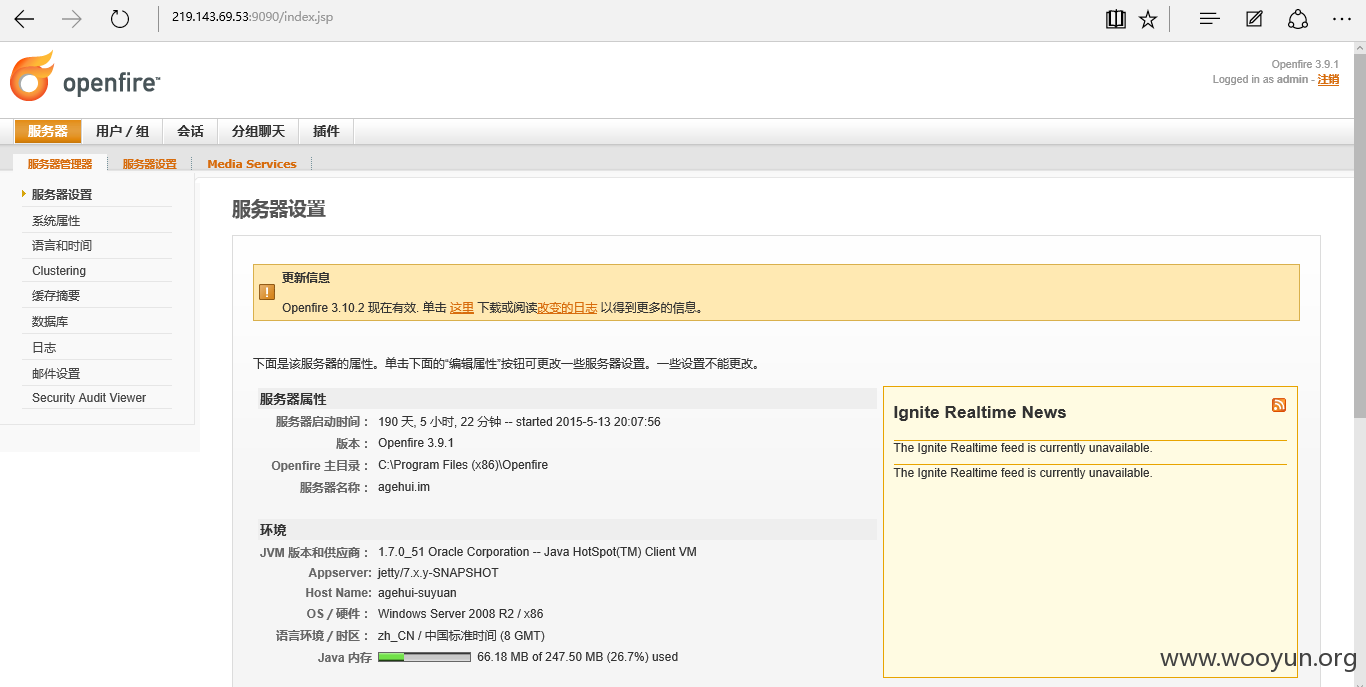Click the server name agehui.im

pos(404,487)
